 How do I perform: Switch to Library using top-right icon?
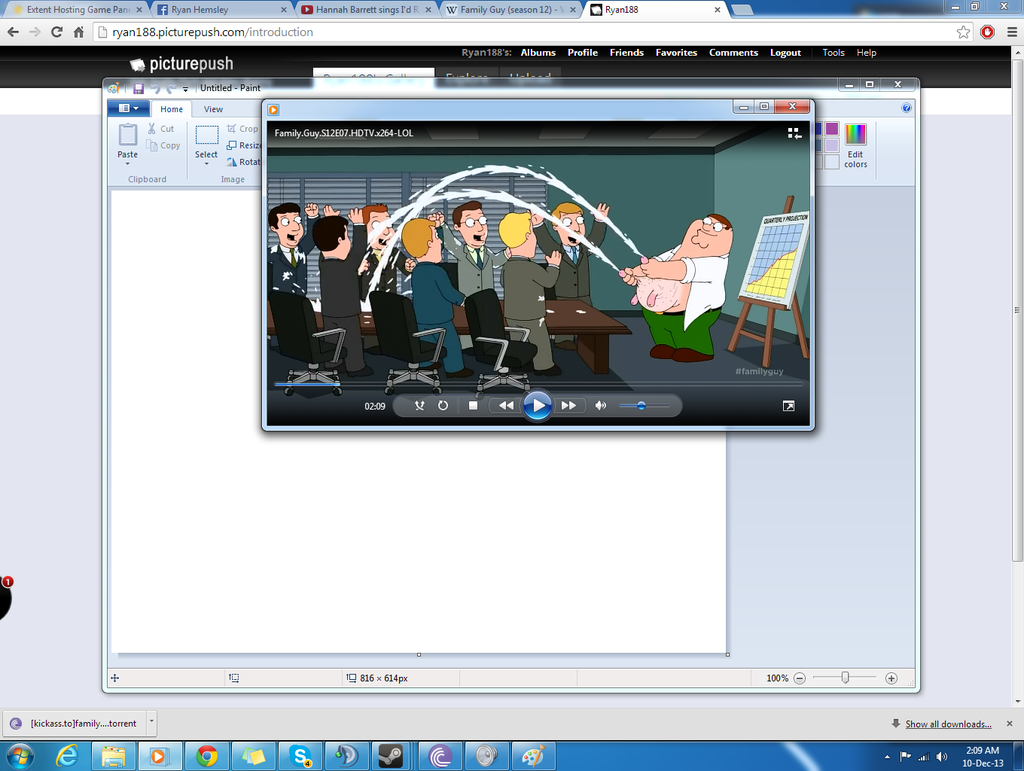point(794,133)
